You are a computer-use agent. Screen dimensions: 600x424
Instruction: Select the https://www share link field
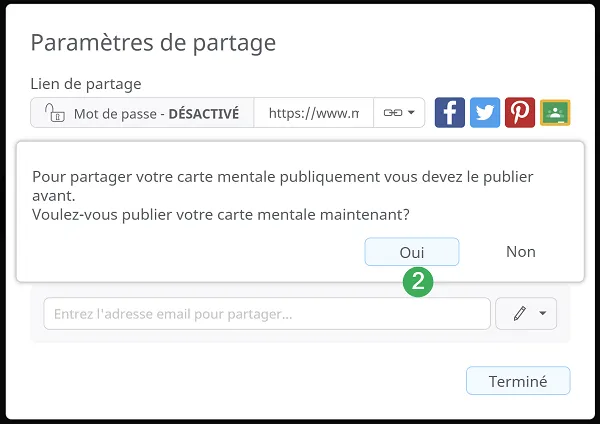314,113
